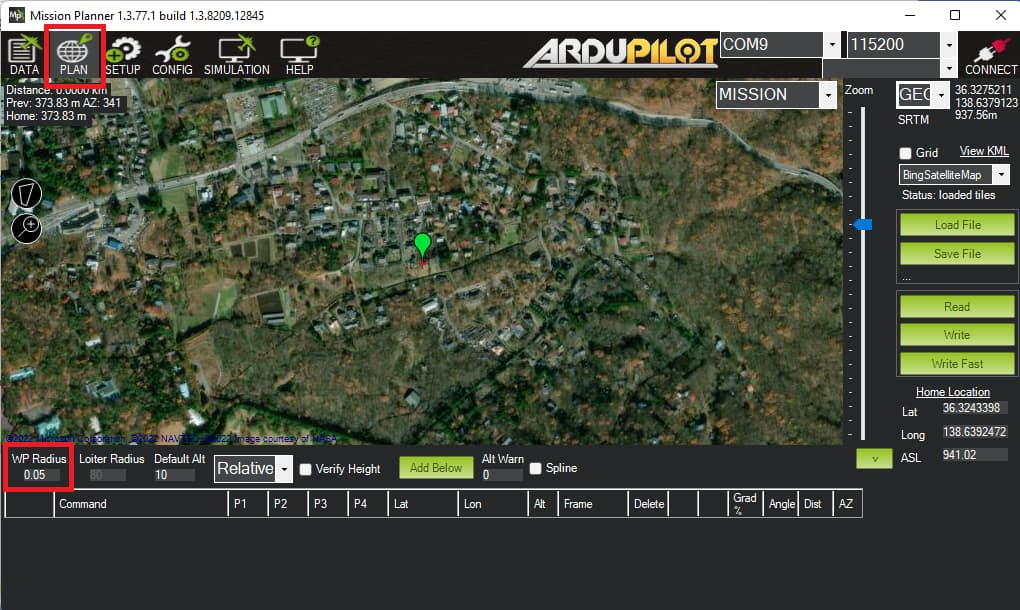Click the Write Fast button
1020x610 pixels.
click(957, 364)
